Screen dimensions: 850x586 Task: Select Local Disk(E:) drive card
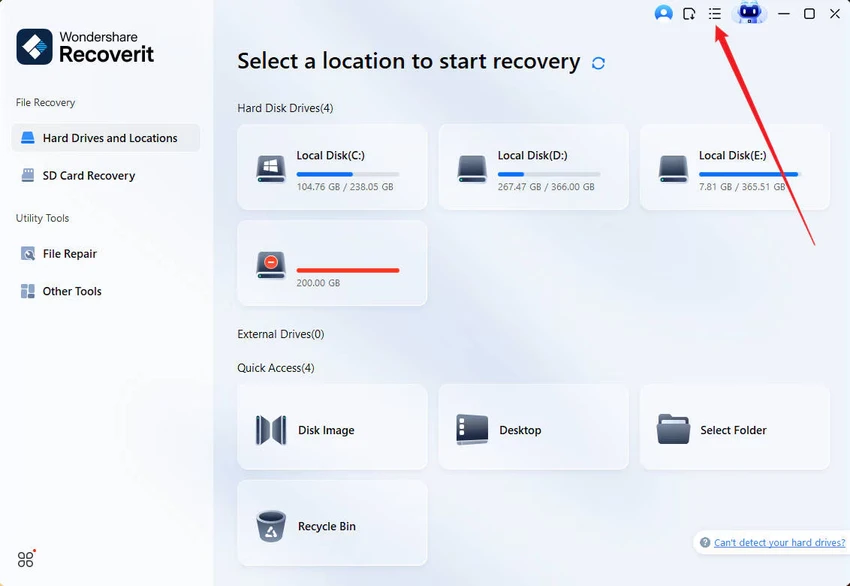pyautogui.click(x=735, y=167)
